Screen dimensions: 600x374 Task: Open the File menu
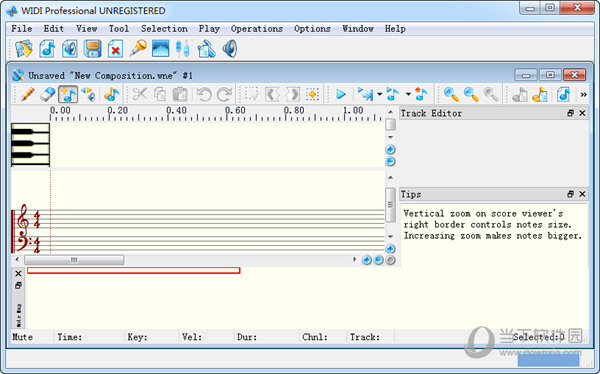21,29
